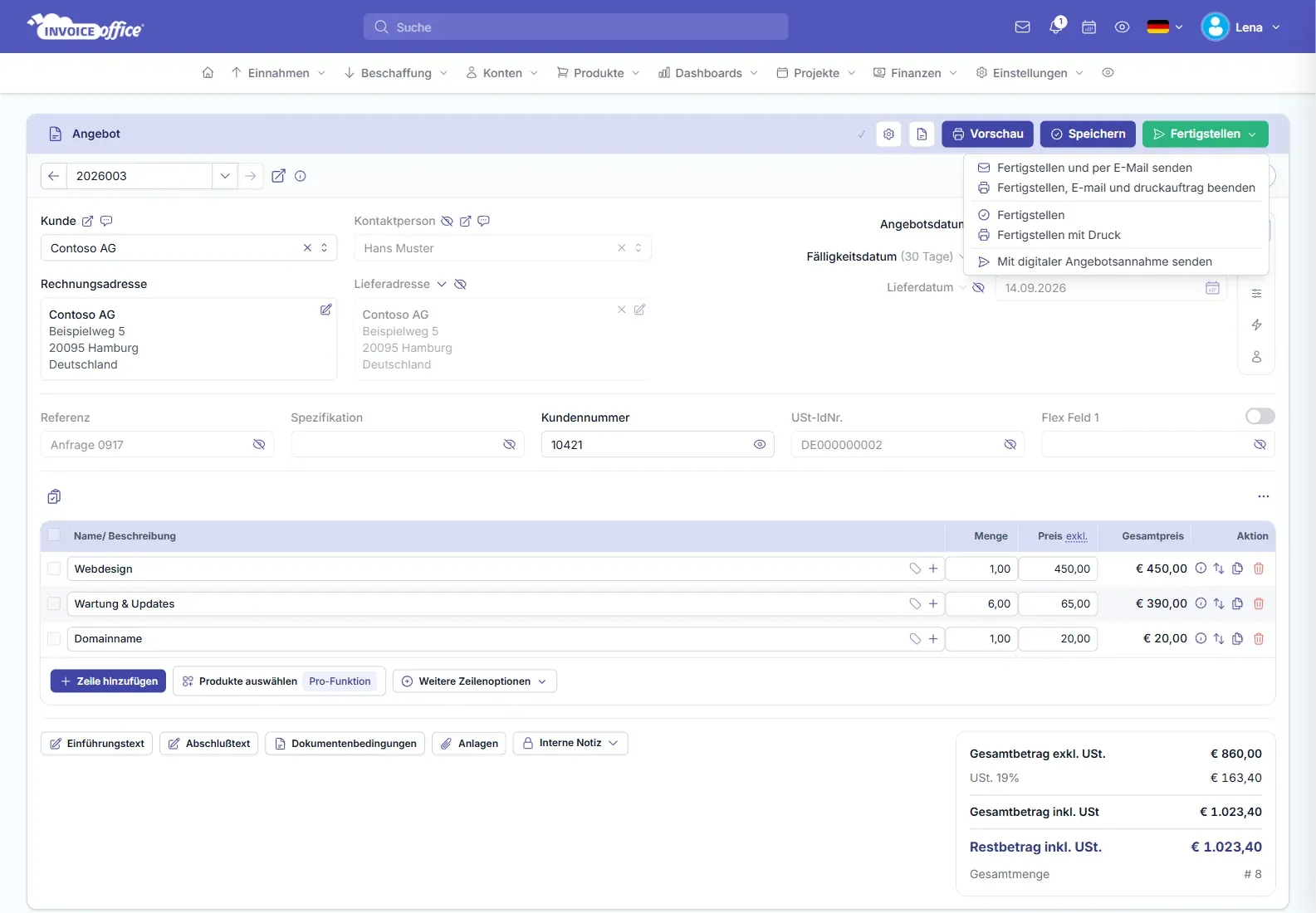Viewport: 1316px width, 913px height.
Task: Click the home icon in navigation bar
Action: [208, 73]
